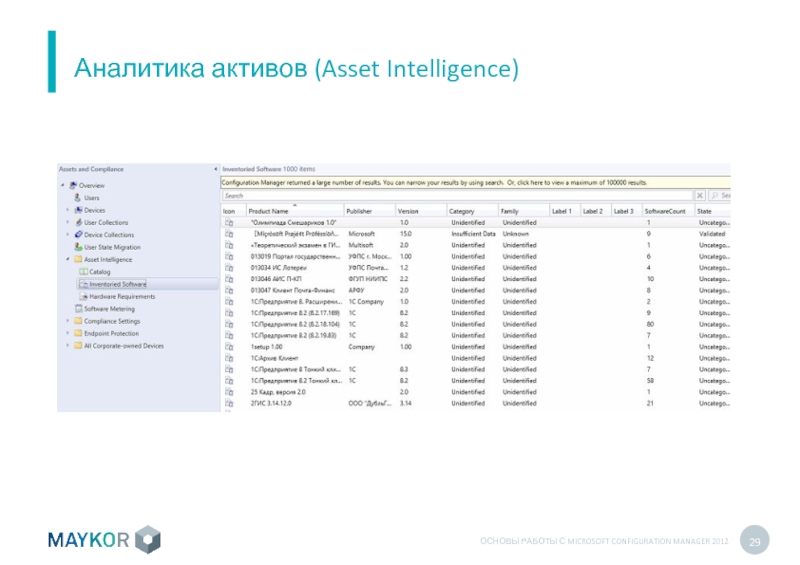
Task: Click row icon for 25 Кадр, версия 2.0
Action: 230,392
